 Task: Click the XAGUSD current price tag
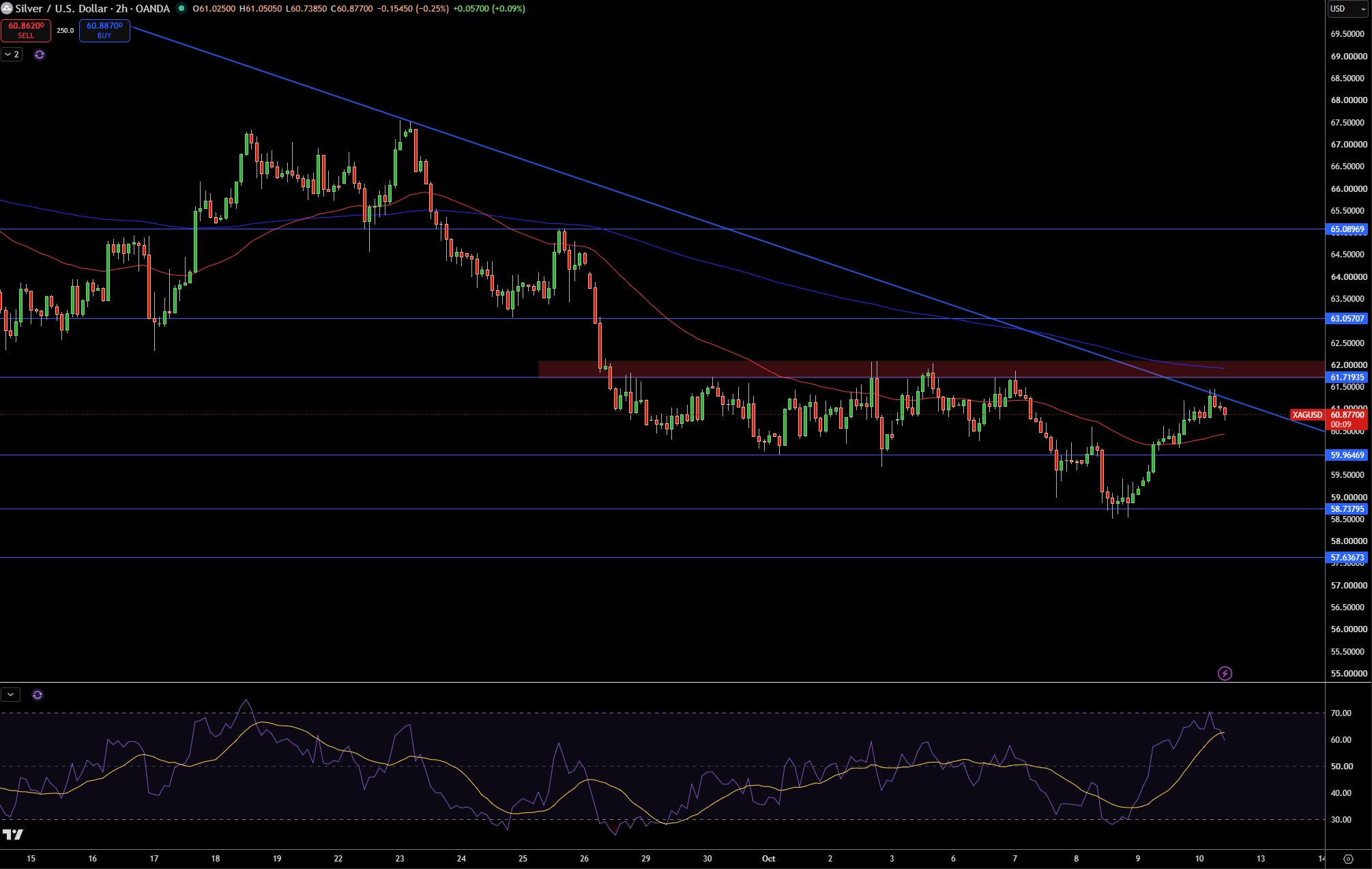pyautogui.click(x=1307, y=415)
